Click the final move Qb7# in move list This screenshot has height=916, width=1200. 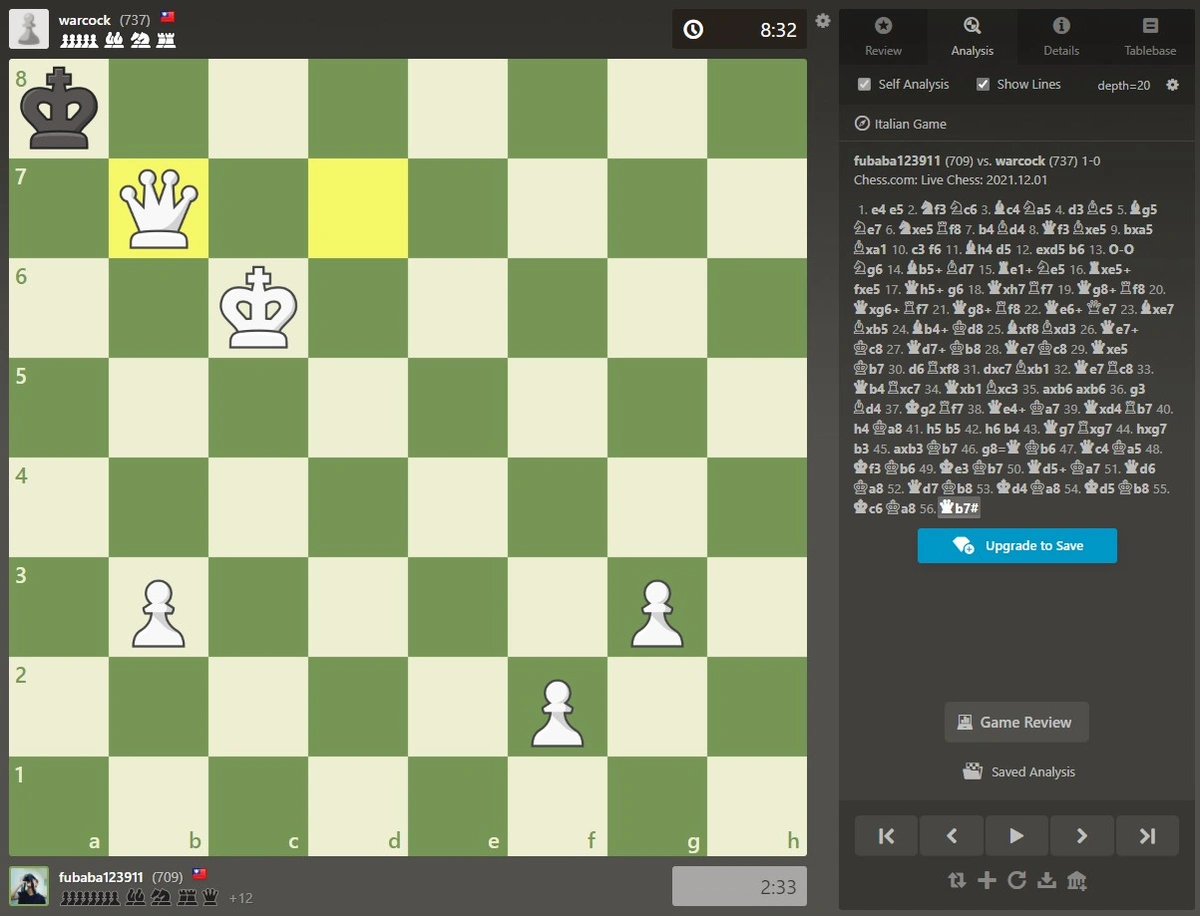point(959,509)
